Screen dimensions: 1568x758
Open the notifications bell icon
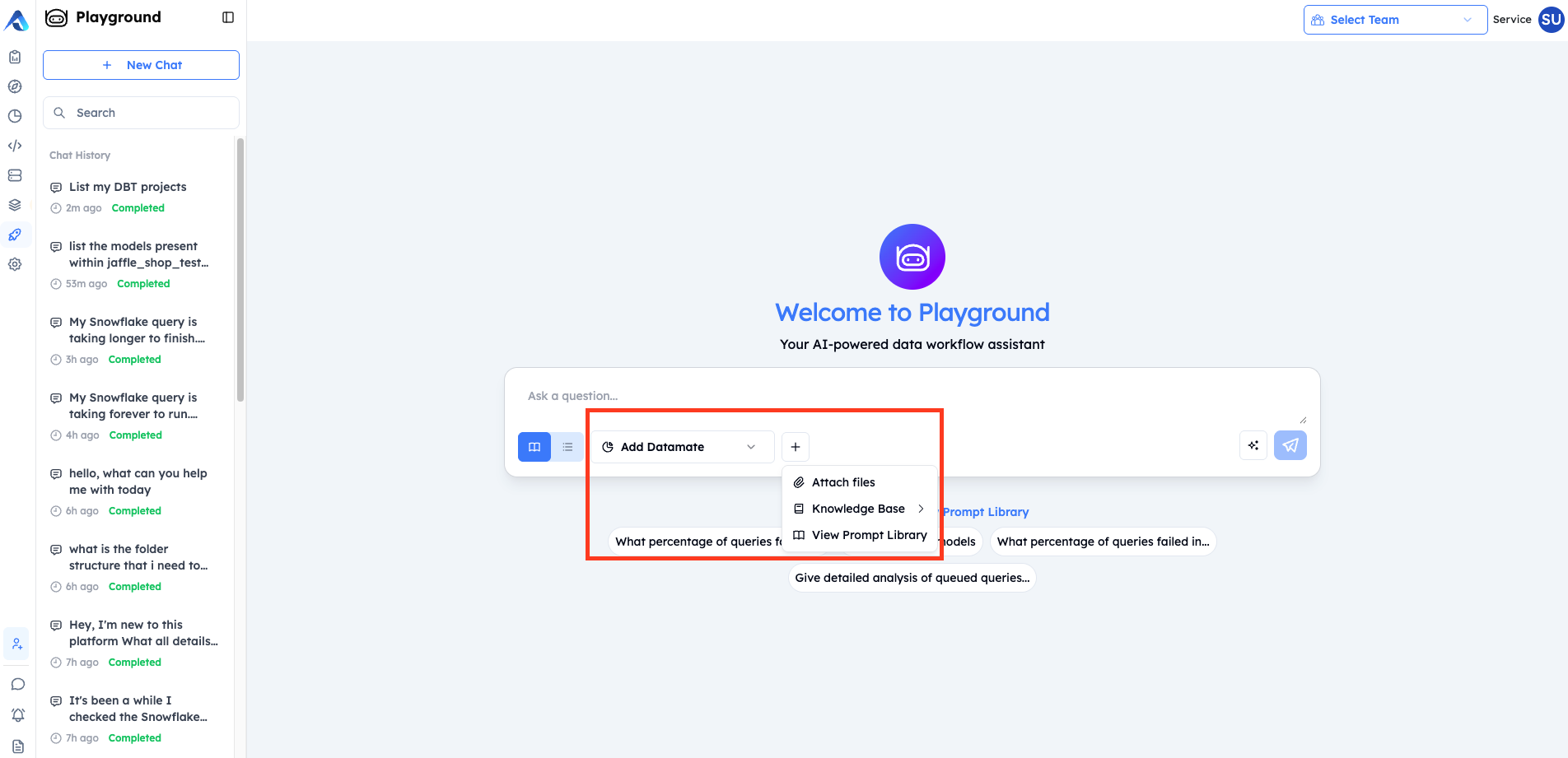point(17,715)
